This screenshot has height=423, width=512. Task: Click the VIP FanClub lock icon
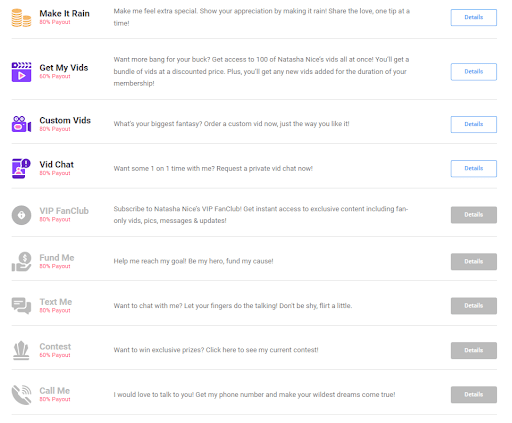(21, 215)
